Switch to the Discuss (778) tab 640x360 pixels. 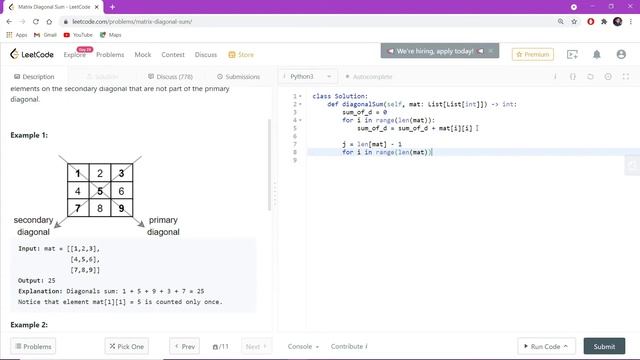tap(170, 77)
